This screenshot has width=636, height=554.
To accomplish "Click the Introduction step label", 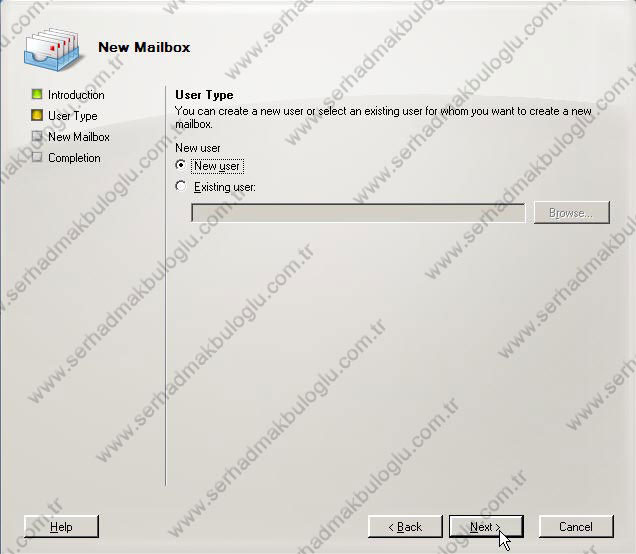I will click(76, 95).
